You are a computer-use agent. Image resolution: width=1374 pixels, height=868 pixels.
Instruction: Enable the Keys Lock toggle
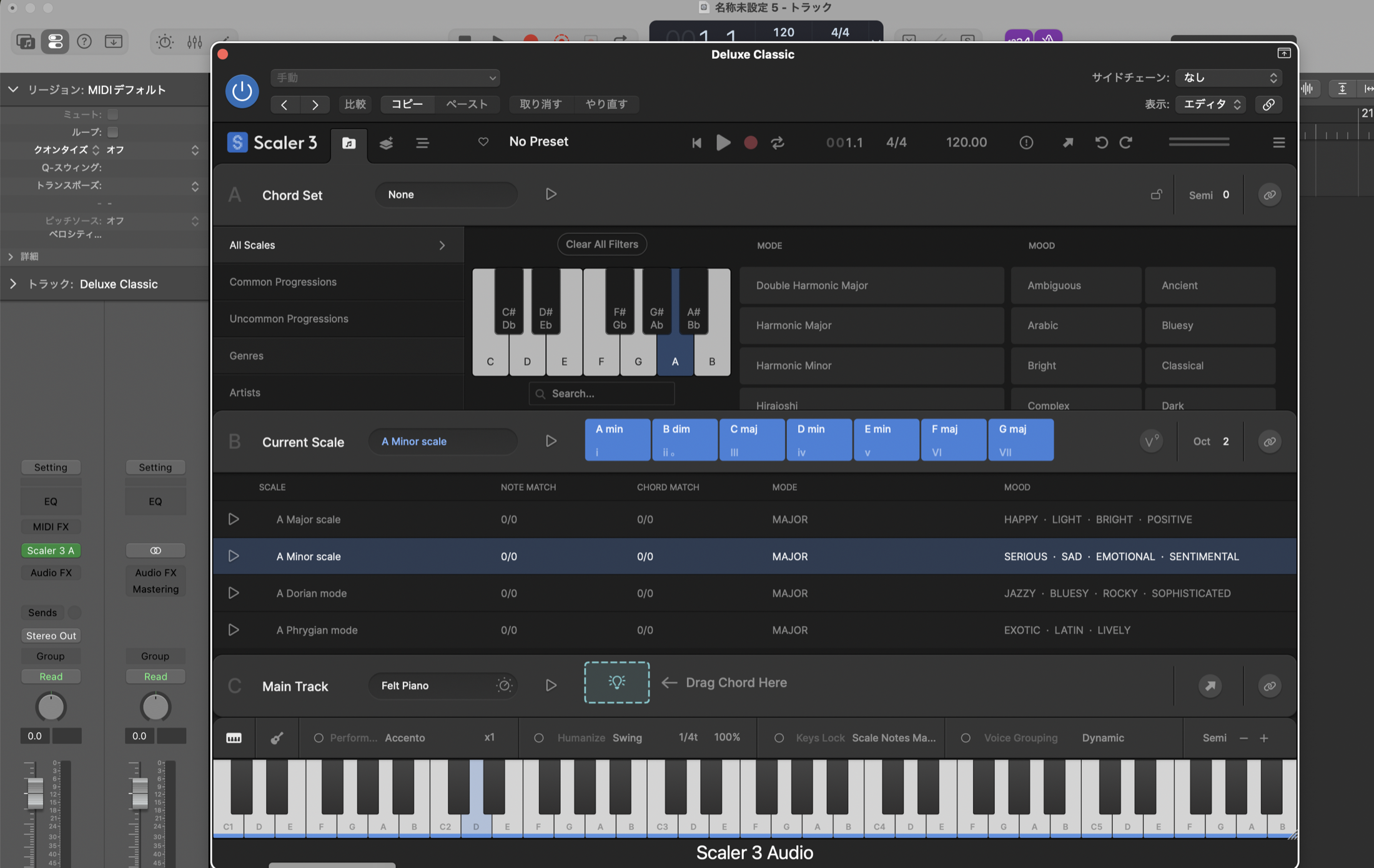[x=779, y=738]
